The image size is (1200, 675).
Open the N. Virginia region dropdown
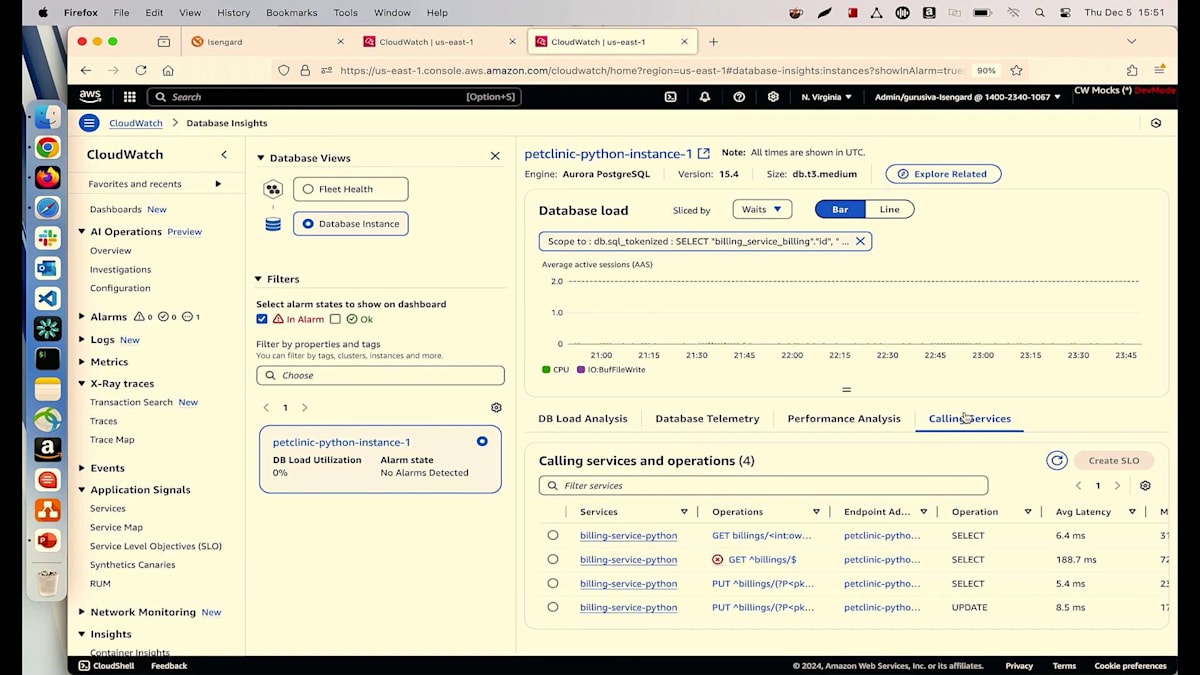pyautogui.click(x=826, y=97)
